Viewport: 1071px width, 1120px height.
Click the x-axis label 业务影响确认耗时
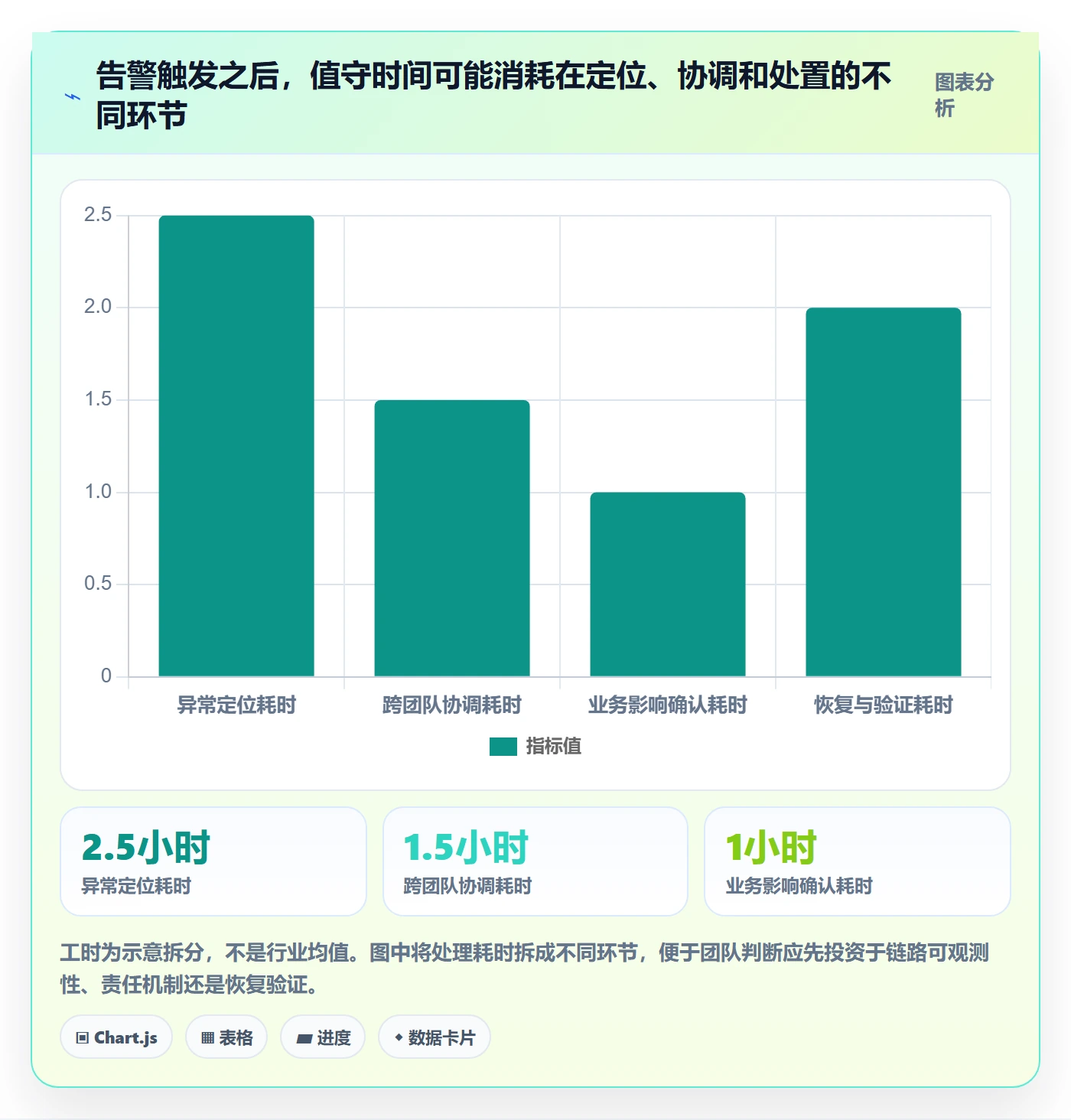668,705
